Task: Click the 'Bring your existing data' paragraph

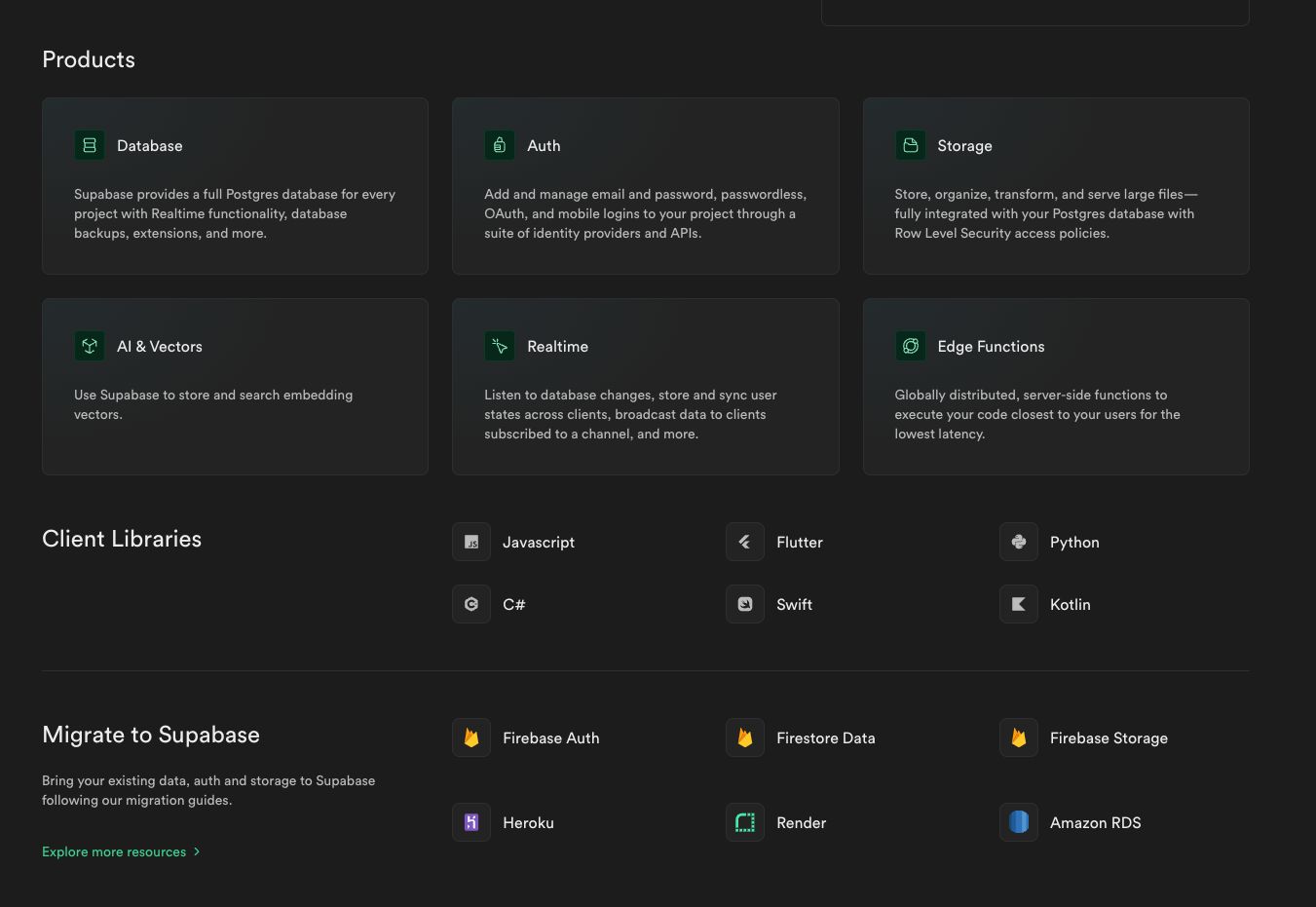Action: click(x=208, y=790)
